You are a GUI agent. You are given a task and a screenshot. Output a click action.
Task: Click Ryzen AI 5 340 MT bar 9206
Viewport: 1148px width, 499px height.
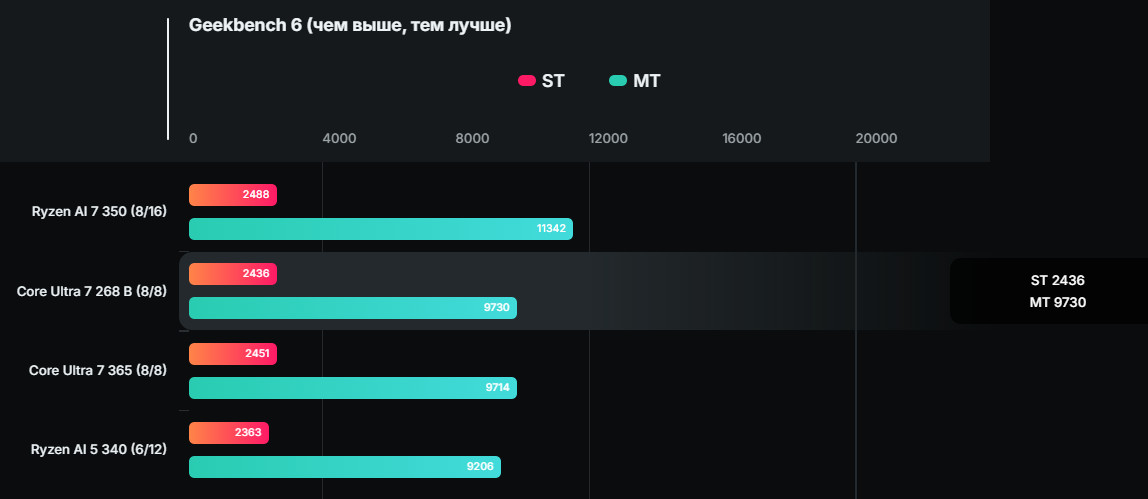tap(344, 467)
